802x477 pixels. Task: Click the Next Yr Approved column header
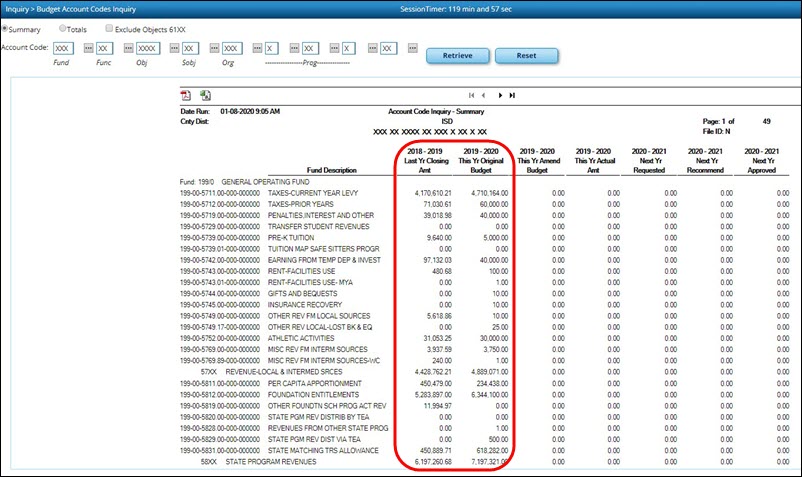tap(762, 161)
